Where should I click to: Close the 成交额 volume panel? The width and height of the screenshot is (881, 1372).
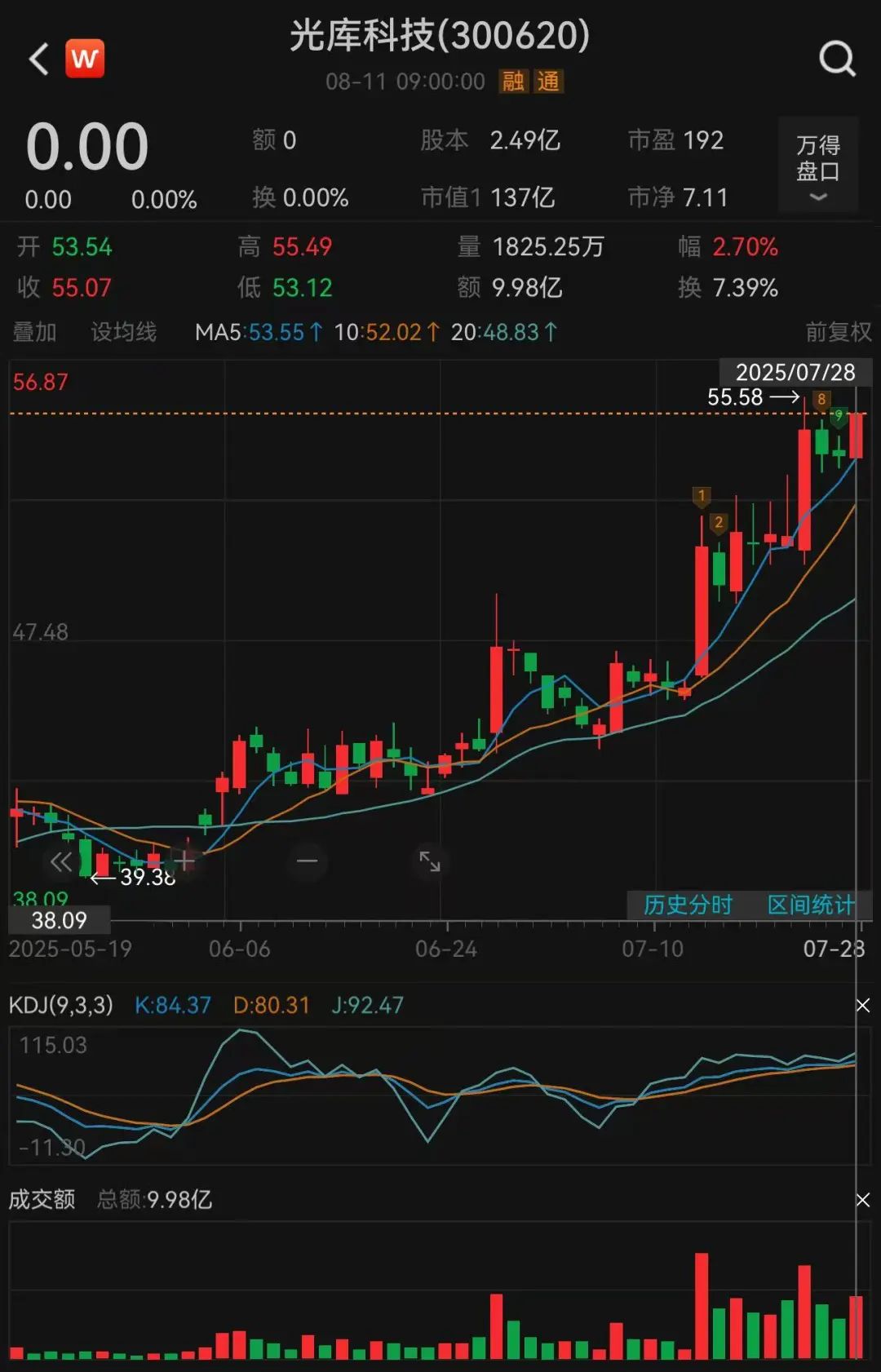[862, 1200]
